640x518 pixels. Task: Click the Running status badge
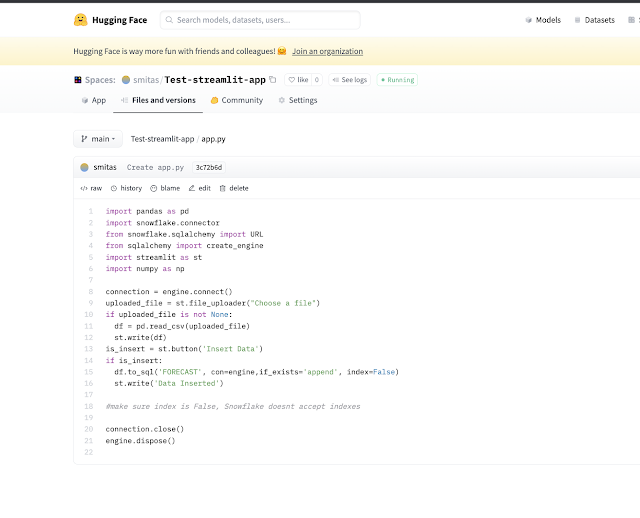[397, 80]
